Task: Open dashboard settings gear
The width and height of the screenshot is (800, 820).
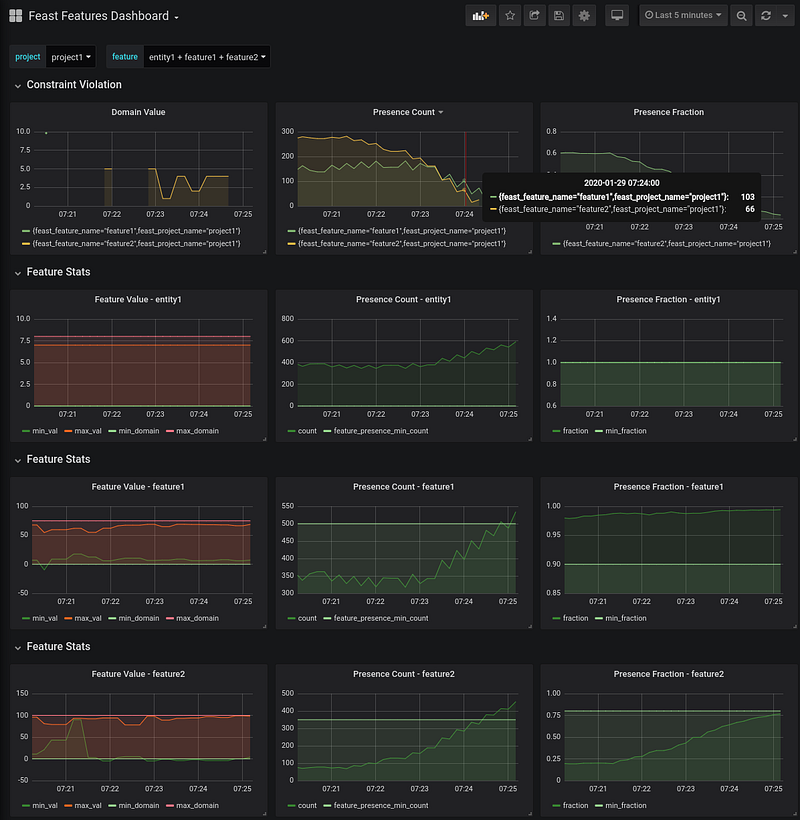Action: (x=584, y=16)
